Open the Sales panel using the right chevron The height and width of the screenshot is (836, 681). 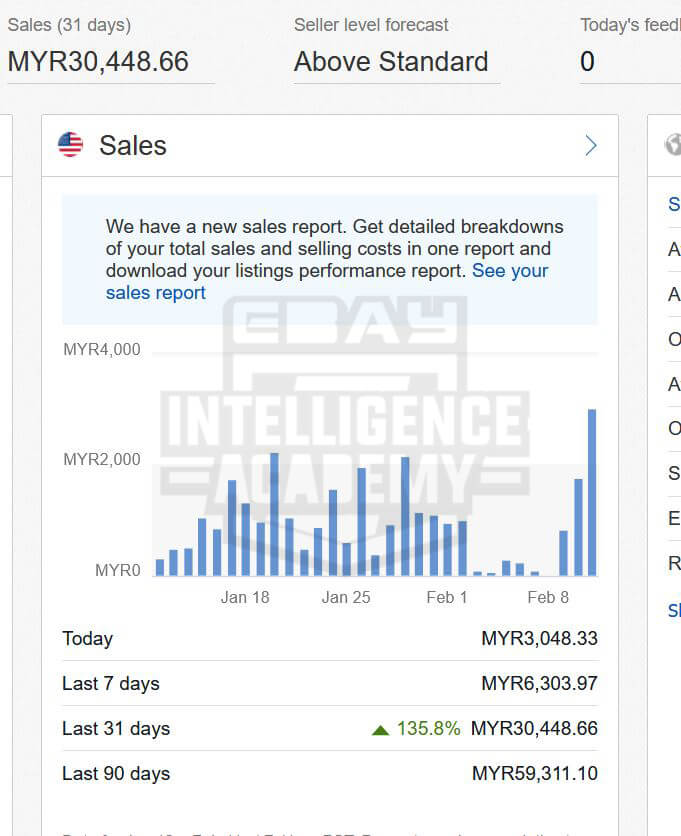click(x=590, y=146)
